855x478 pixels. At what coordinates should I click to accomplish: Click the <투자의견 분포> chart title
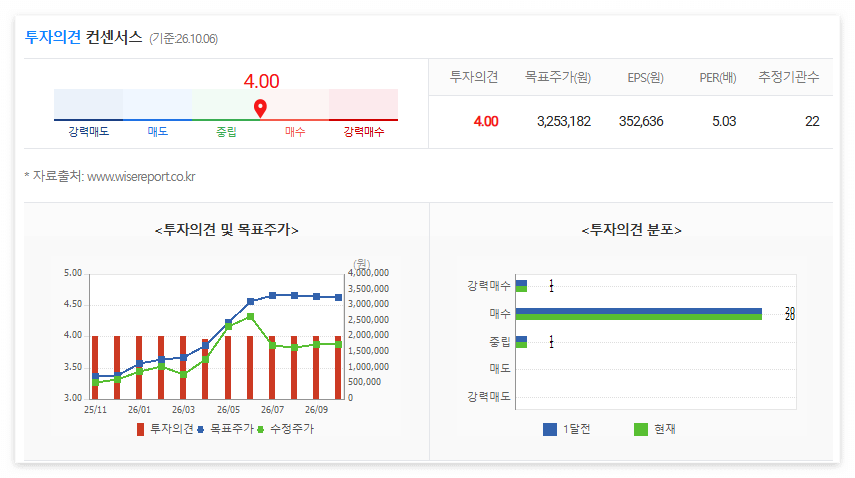click(x=631, y=230)
